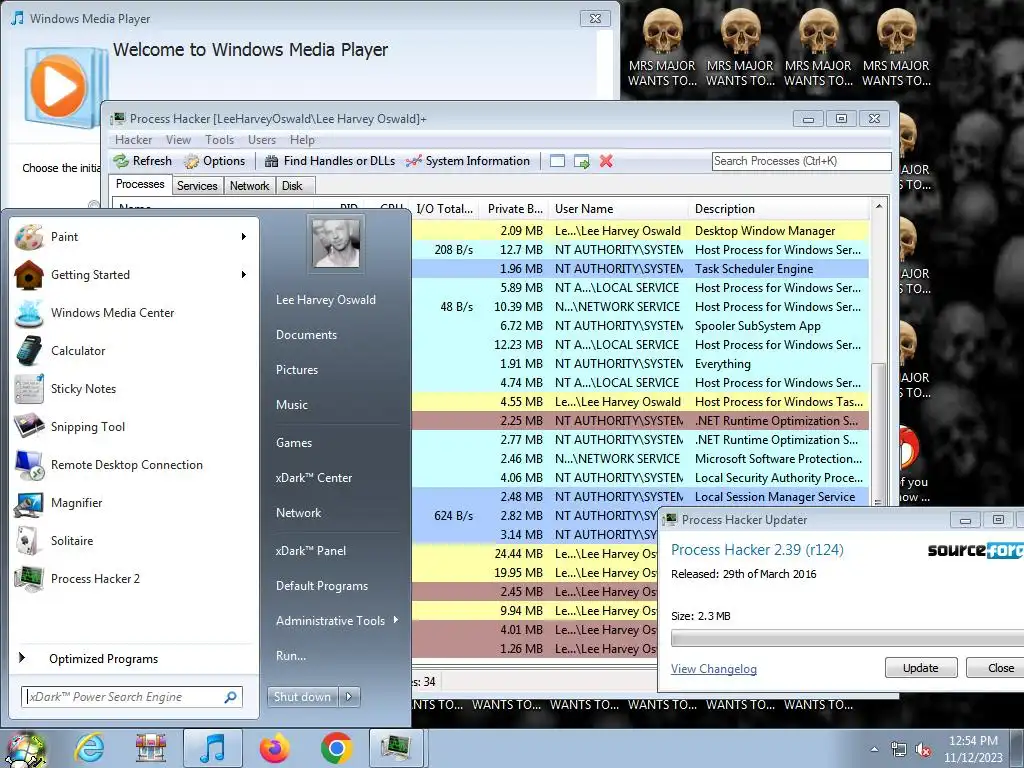Switch to Process Hacker taskbar button
Image resolution: width=1024 pixels, height=768 pixels.
(x=396, y=748)
